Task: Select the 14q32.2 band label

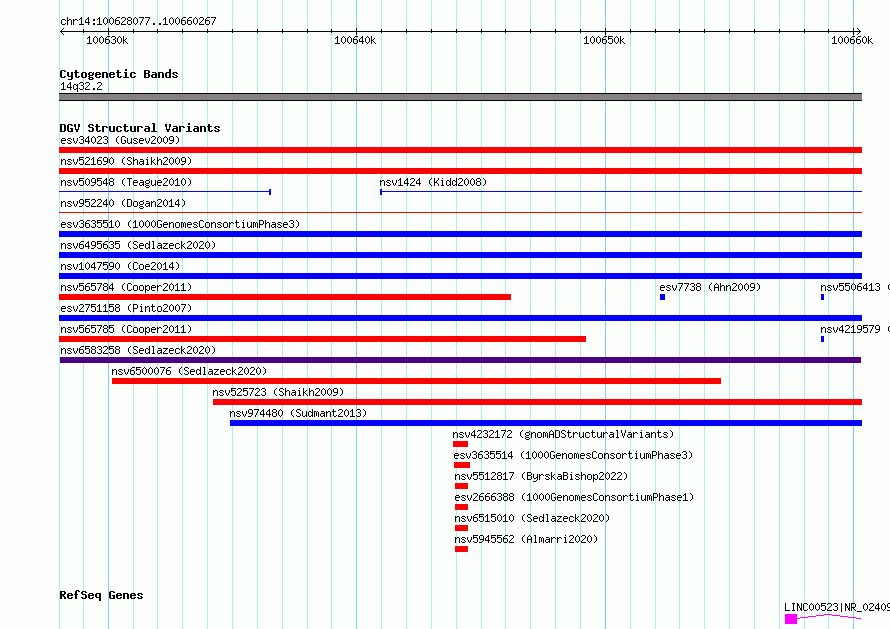Action: point(81,86)
